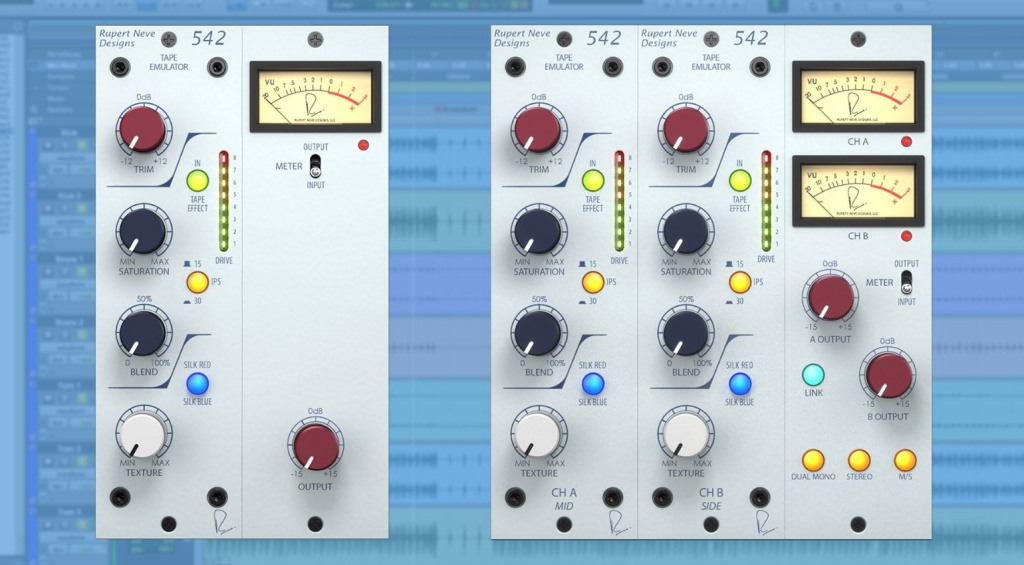
Task: Click Rupert Neve Designs logo on mono plugin
Action: (127, 39)
